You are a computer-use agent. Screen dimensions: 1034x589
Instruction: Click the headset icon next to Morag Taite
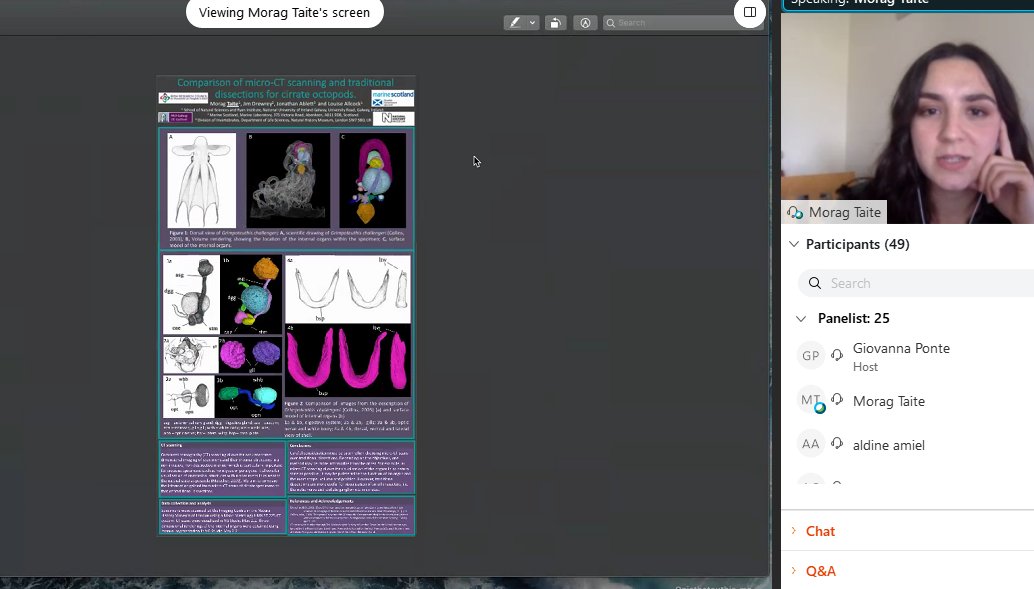(x=837, y=399)
